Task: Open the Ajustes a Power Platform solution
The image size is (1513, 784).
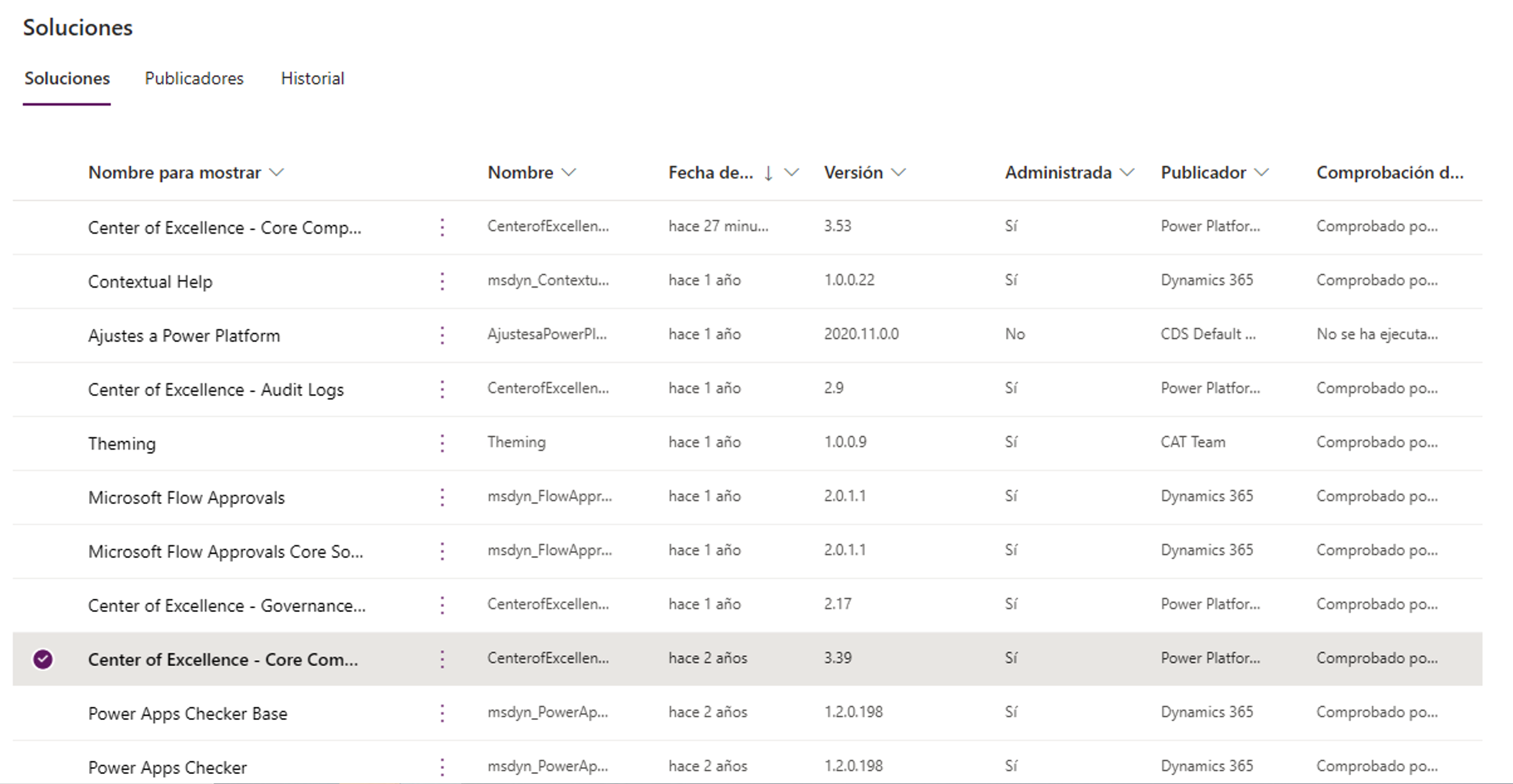Action: 184,335
